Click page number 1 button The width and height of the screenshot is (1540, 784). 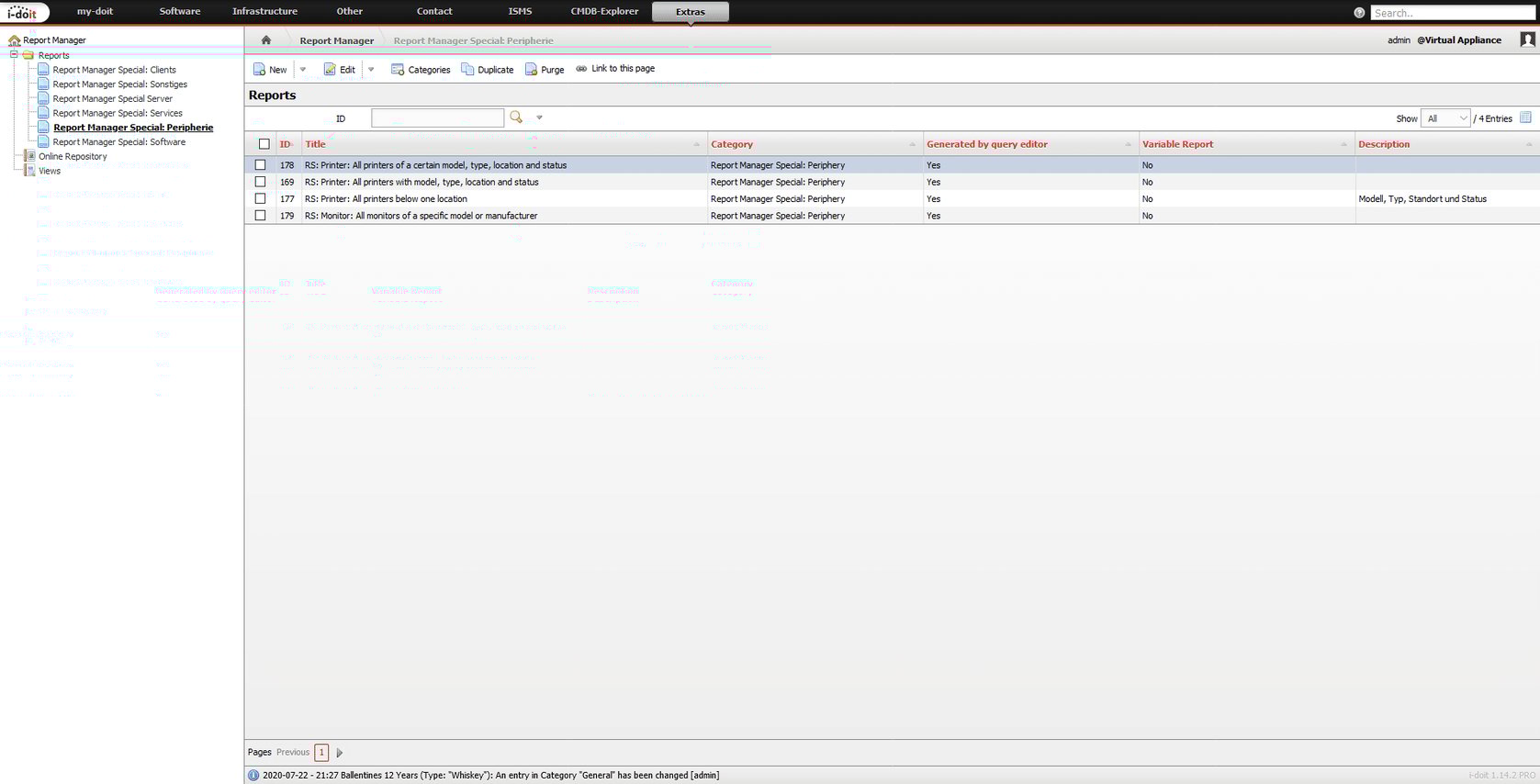click(321, 753)
